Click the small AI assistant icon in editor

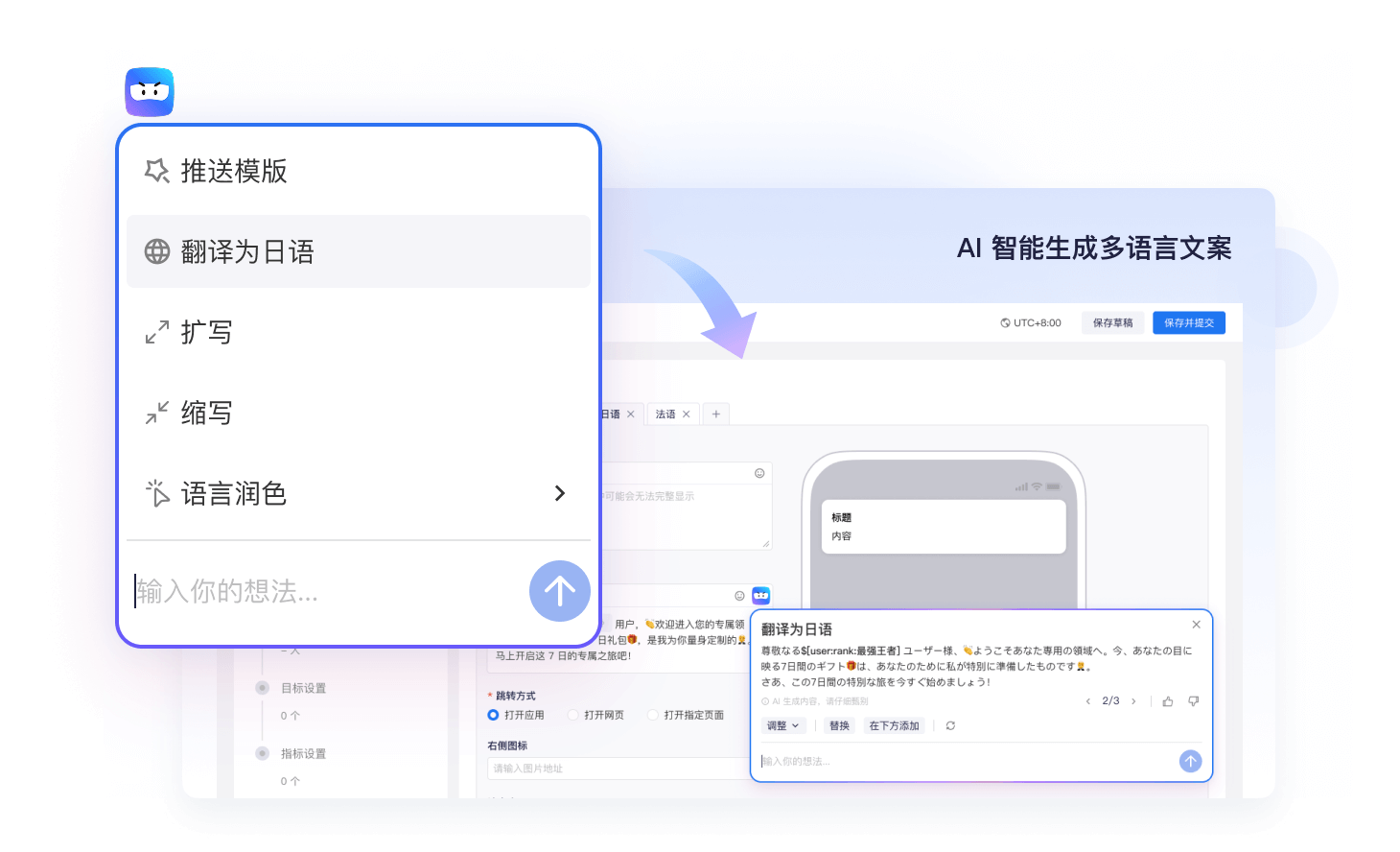[760, 596]
